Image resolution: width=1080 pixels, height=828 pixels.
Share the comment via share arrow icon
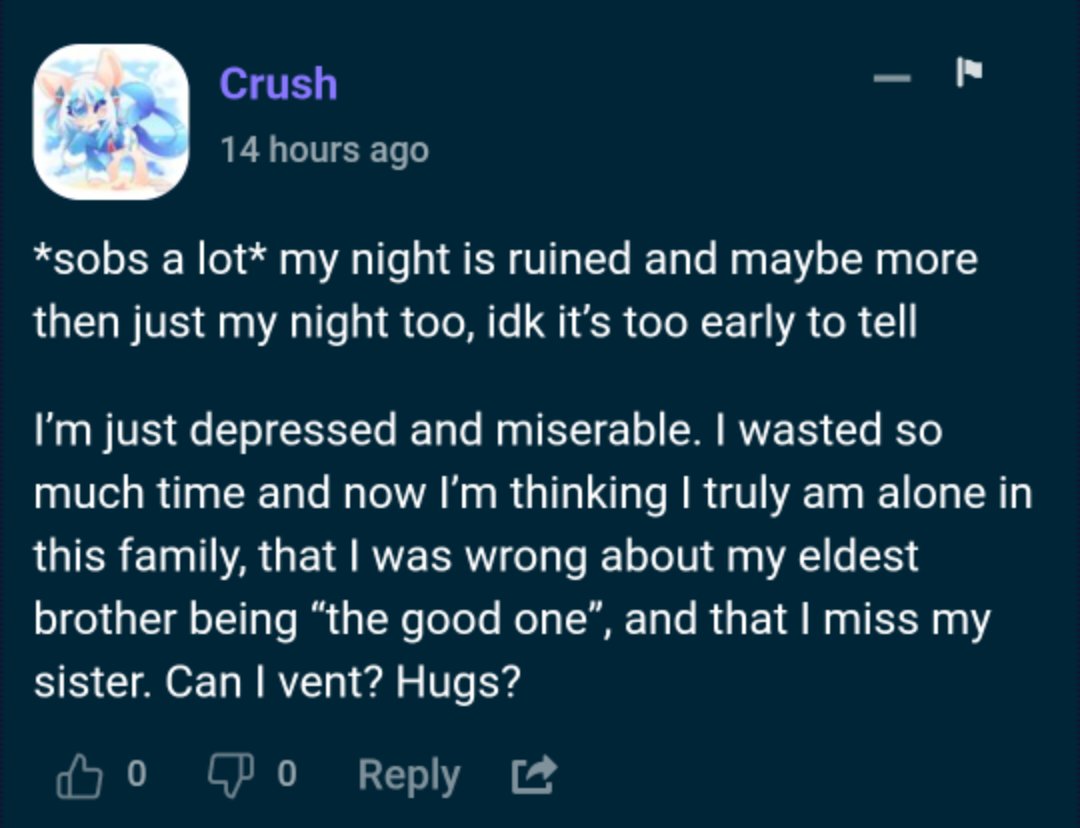click(534, 775)
